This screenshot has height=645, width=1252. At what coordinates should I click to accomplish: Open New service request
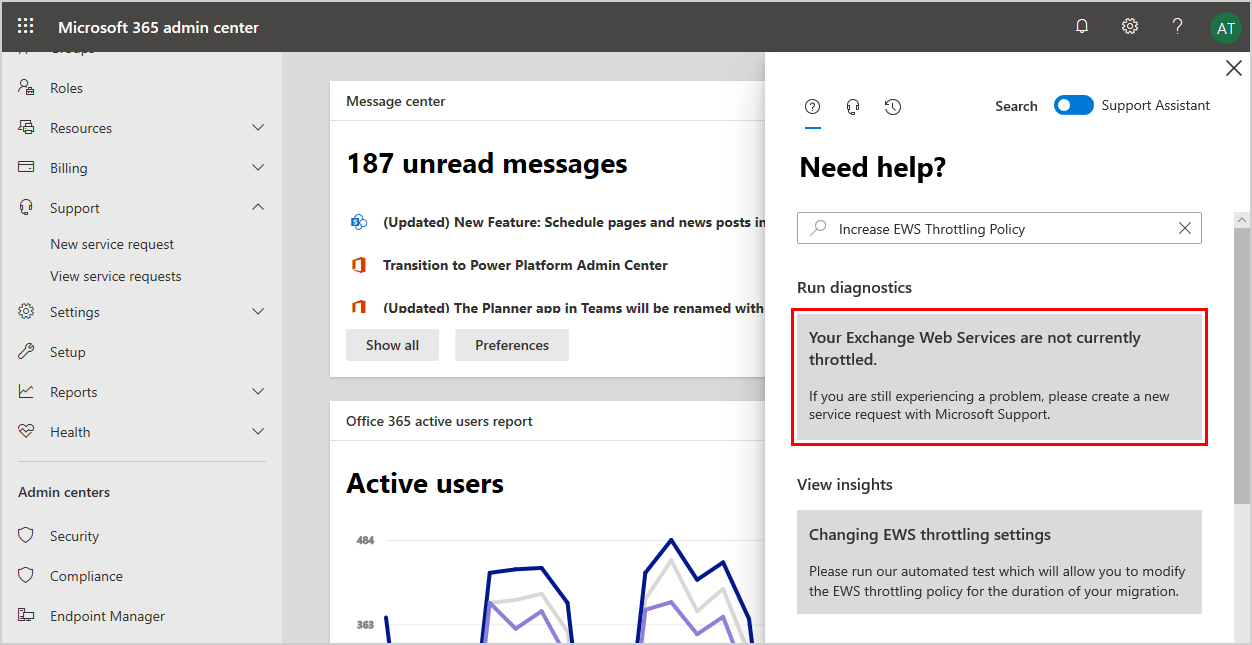pos(112,244)
